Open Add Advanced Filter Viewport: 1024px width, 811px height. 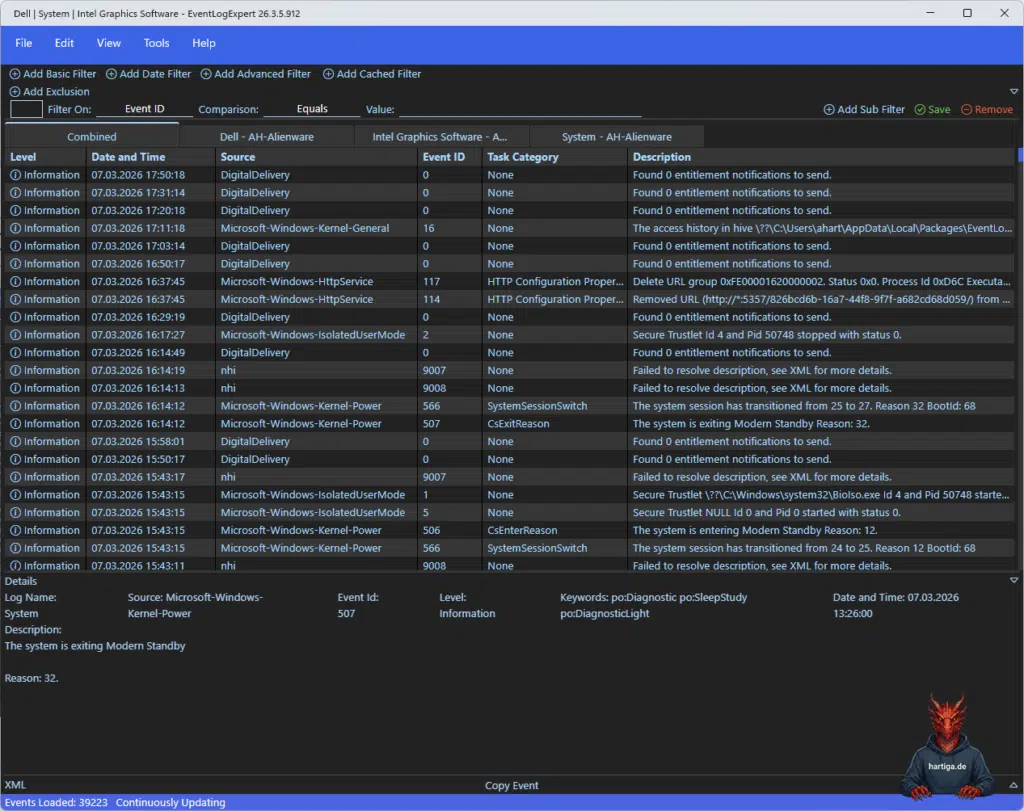click(x=256, y=73)
